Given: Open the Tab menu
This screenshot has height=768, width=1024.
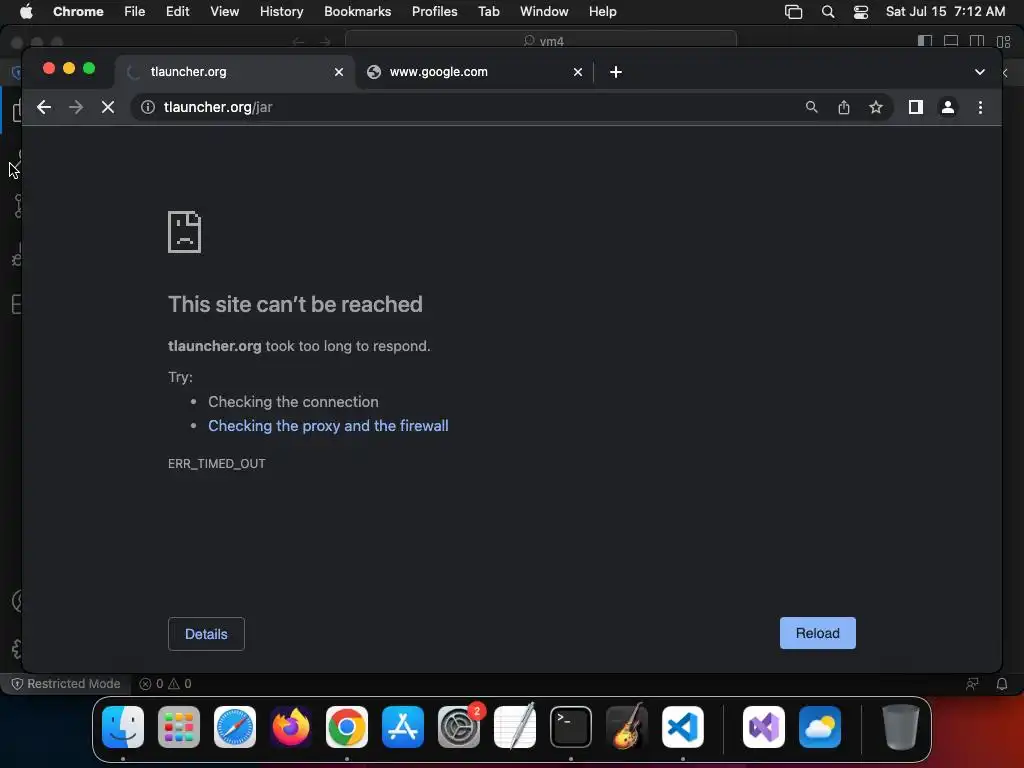Looking at the screenshot, I should pos(488,12).
